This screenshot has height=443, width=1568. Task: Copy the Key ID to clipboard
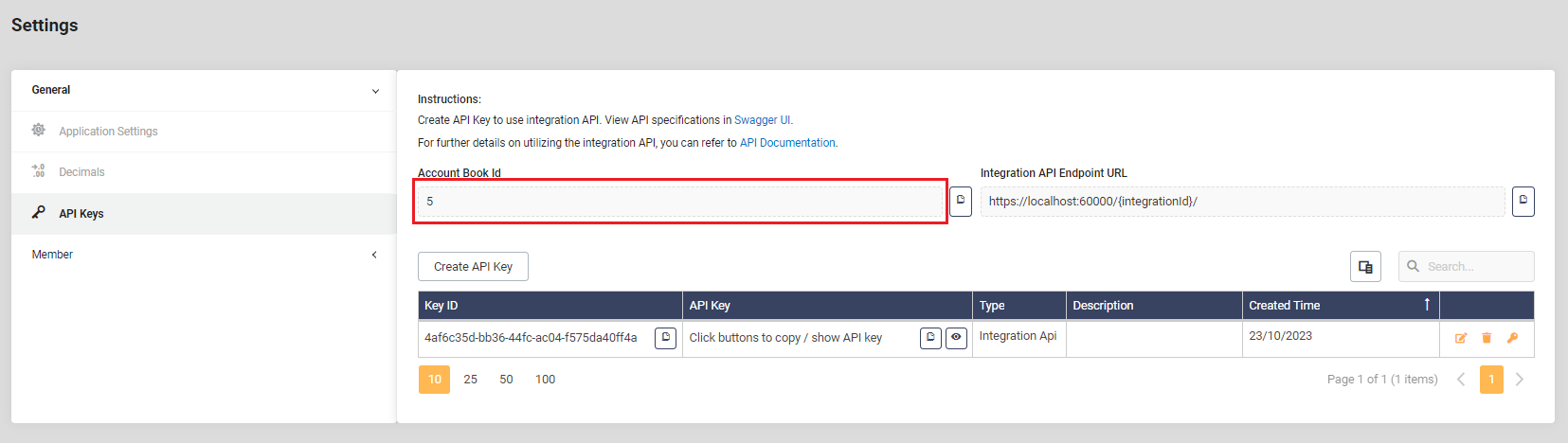coord(665,338)
